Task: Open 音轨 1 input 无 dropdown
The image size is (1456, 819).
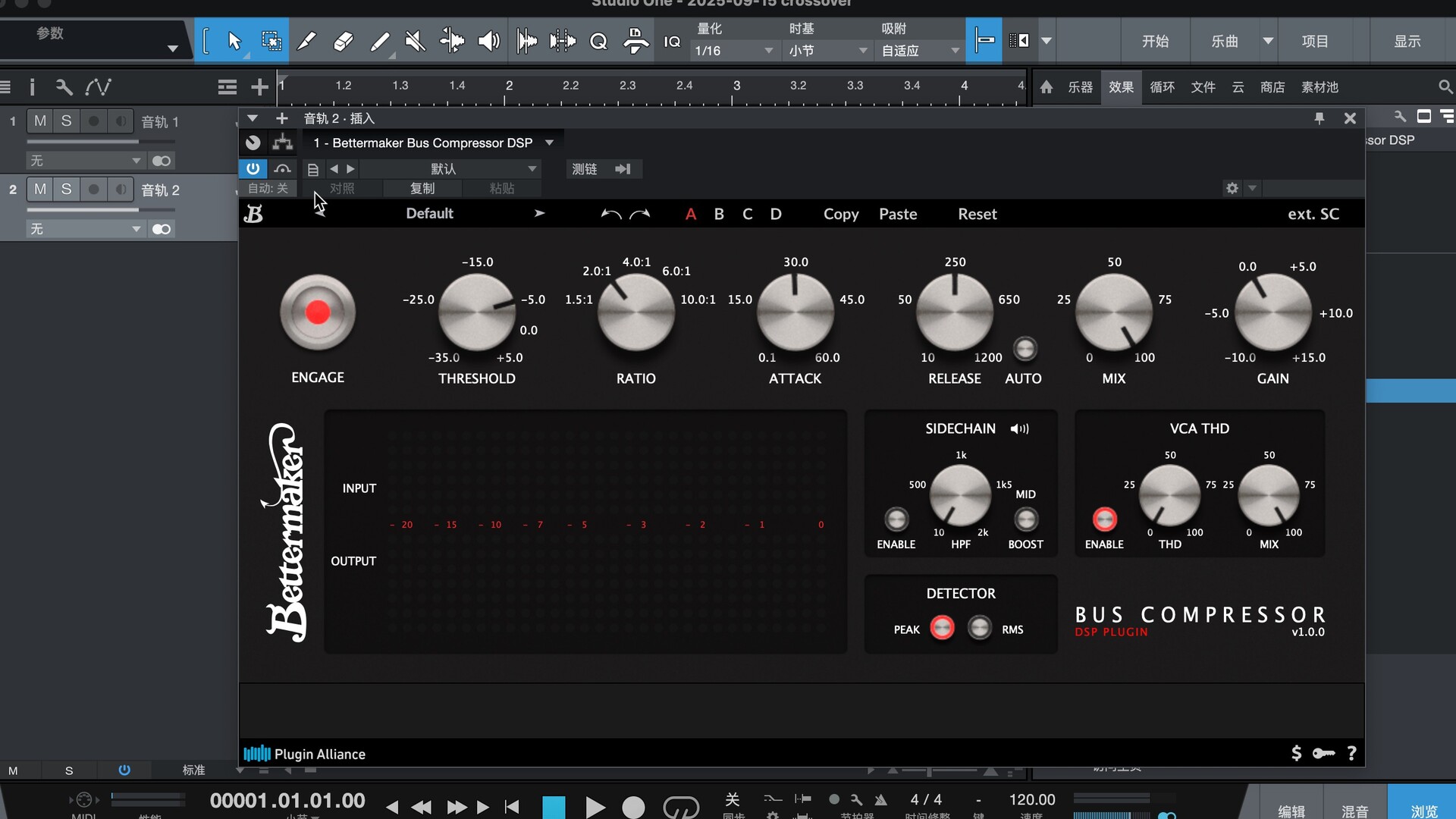Action: pyautogui.click(x=86, y=161)
